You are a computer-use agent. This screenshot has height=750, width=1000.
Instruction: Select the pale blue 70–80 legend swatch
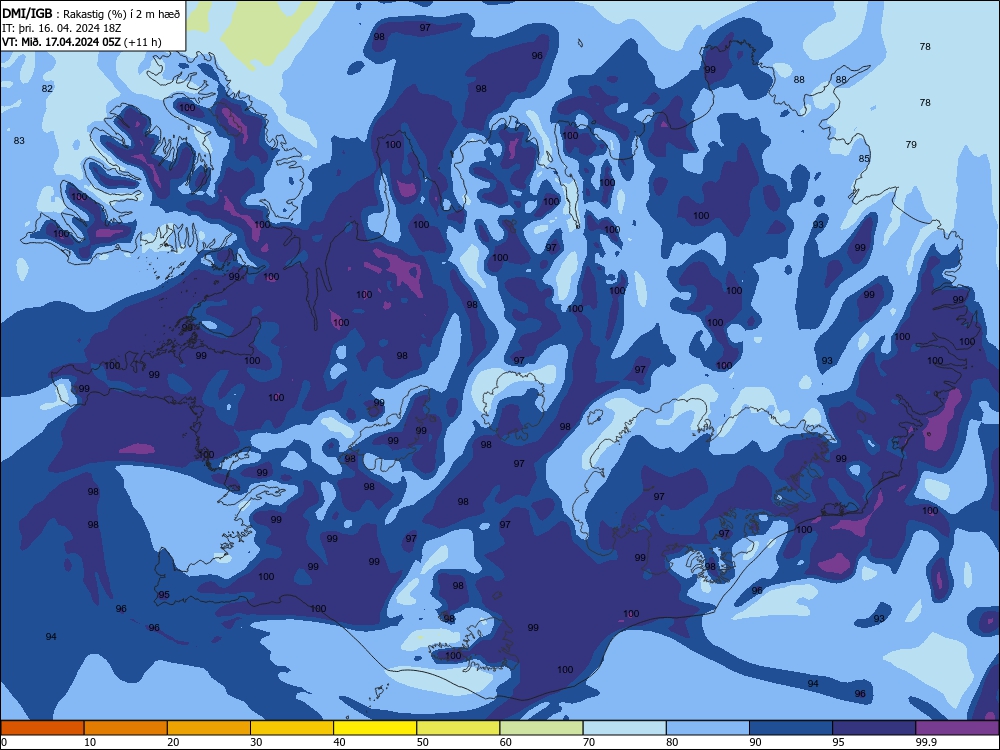click(x=624, y=728)
